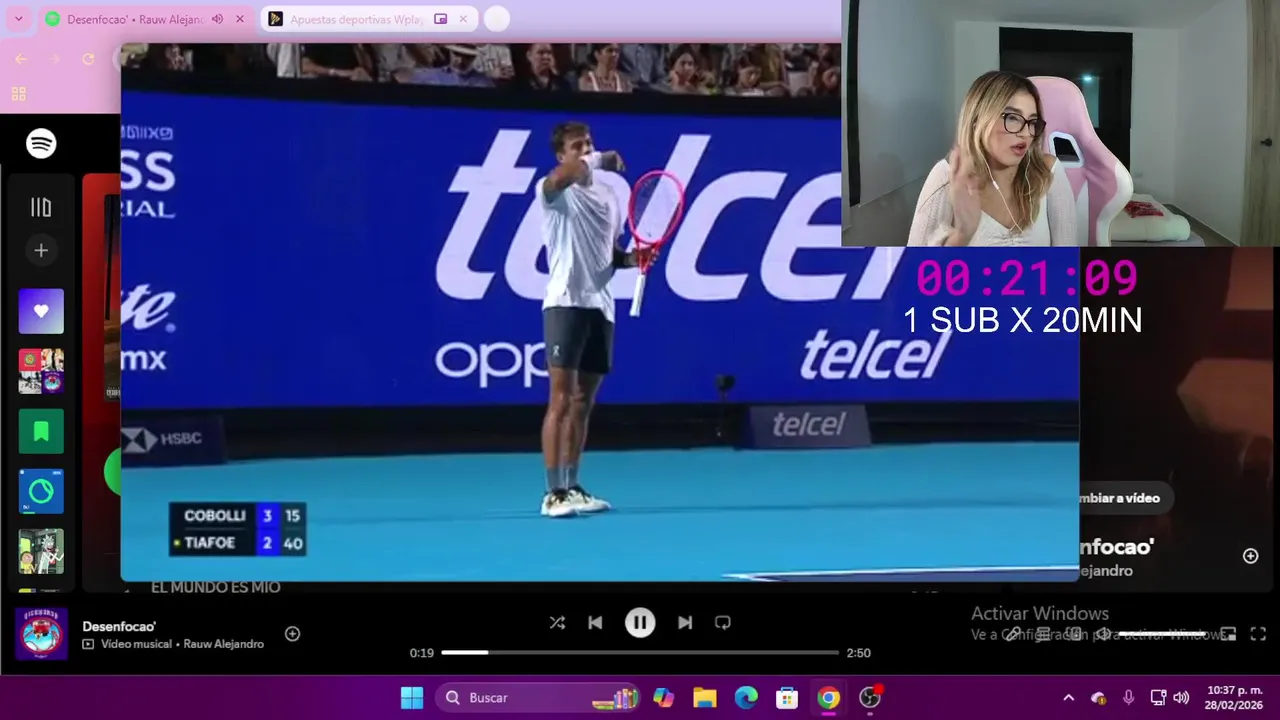Open Copilot from the taskbar
The image size is (1280, 720).
[664, 698]
